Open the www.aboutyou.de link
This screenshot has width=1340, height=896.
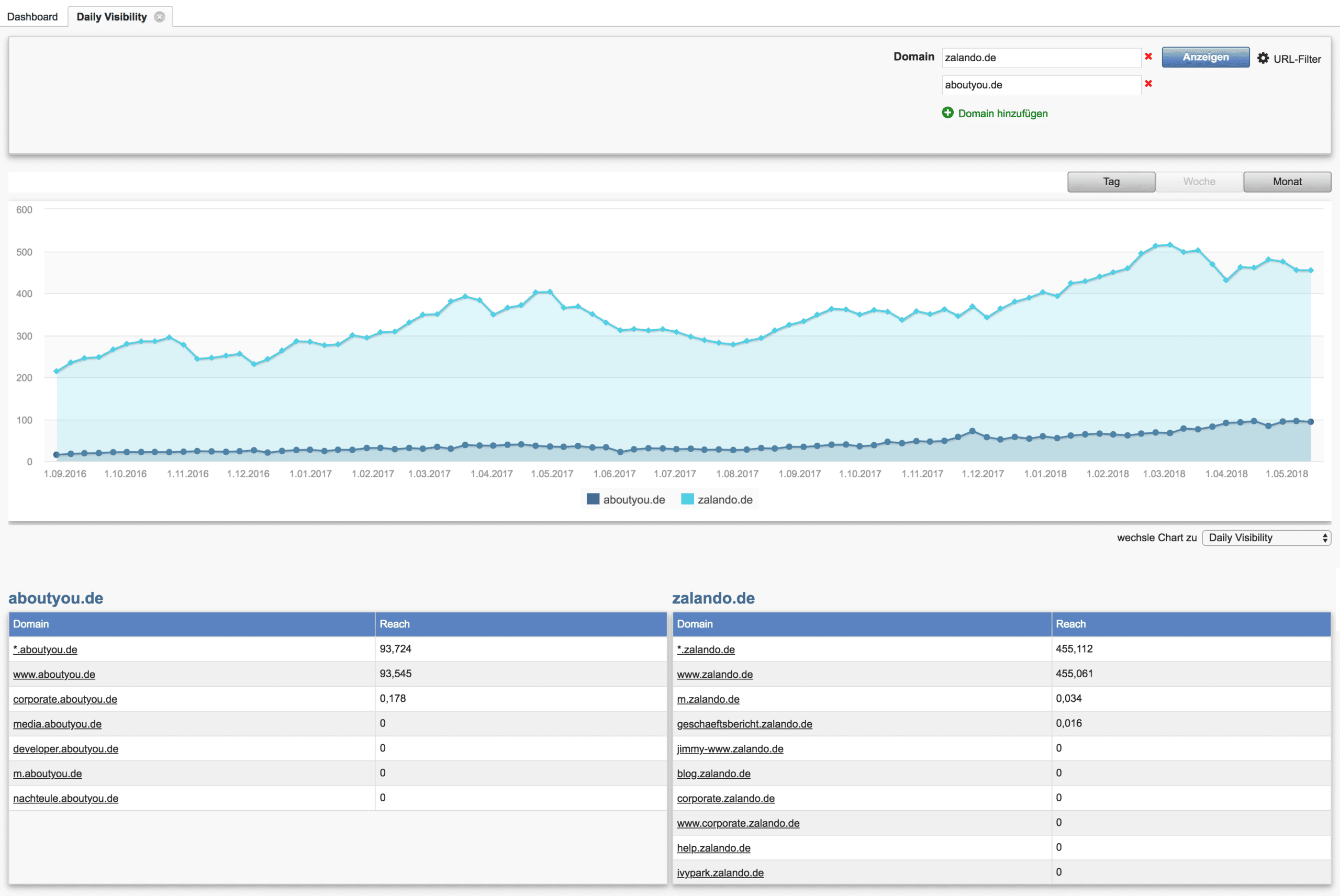pyautogui.click(x=54, y=674)
